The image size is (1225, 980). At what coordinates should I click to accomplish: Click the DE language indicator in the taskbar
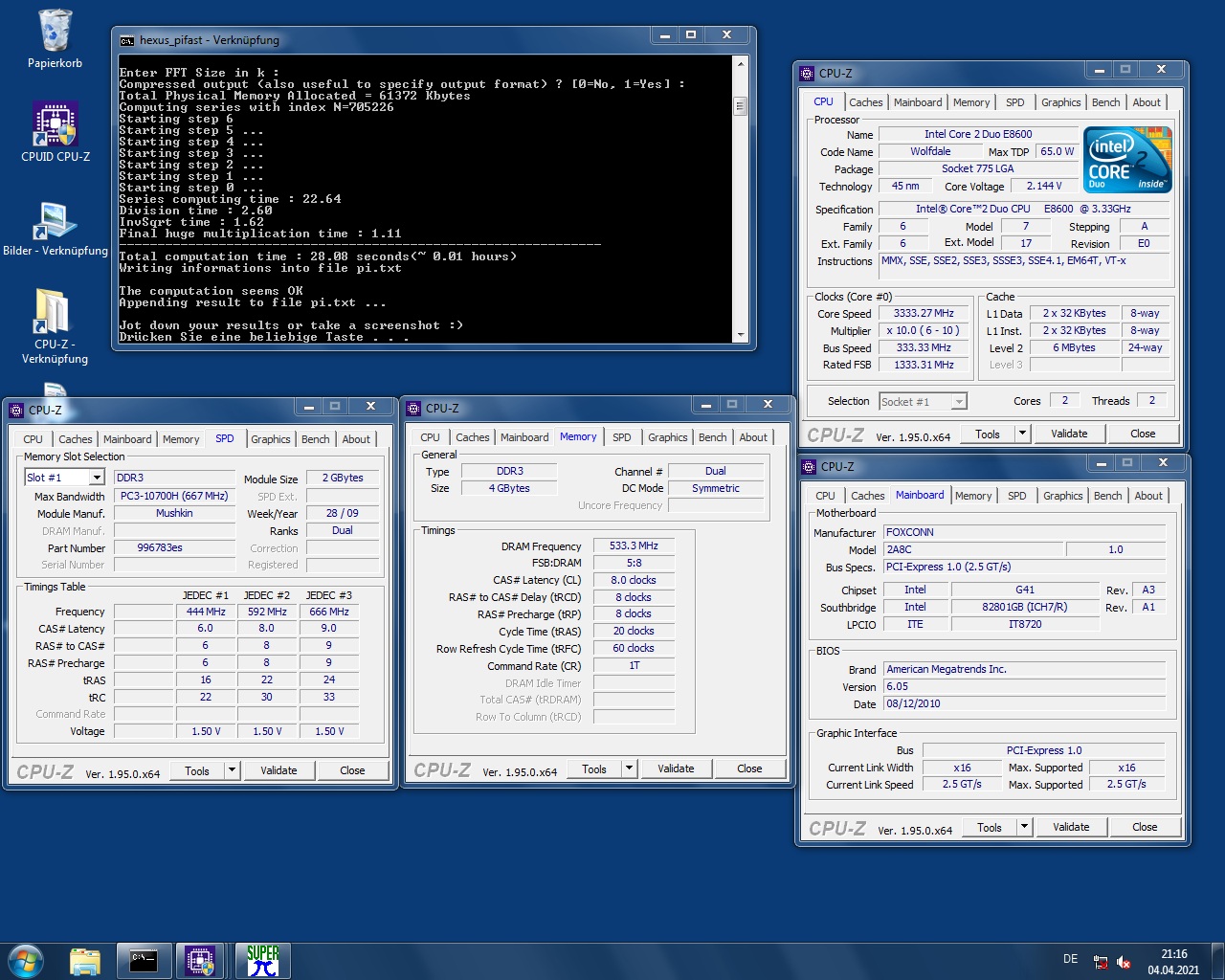pos(1070,959)
